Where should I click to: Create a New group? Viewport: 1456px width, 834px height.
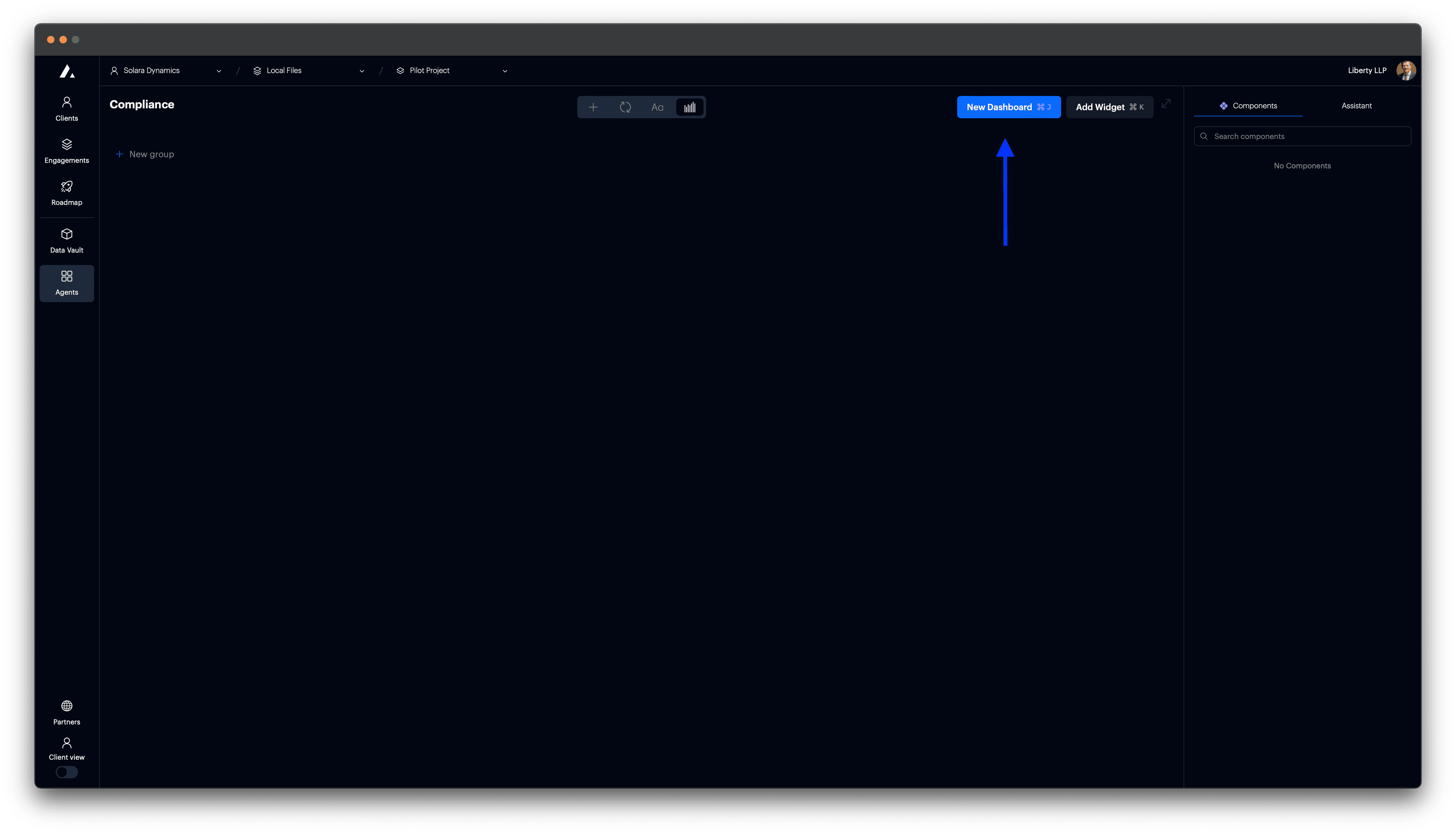coord(144,154)
